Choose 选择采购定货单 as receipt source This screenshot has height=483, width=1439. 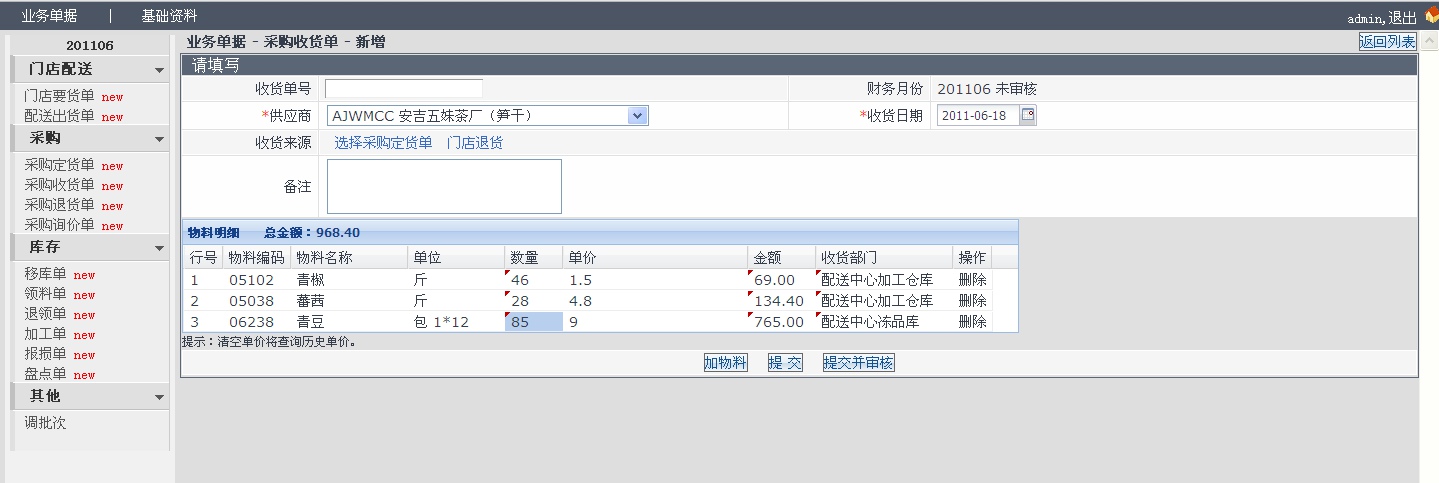click(x=383, y=143)
